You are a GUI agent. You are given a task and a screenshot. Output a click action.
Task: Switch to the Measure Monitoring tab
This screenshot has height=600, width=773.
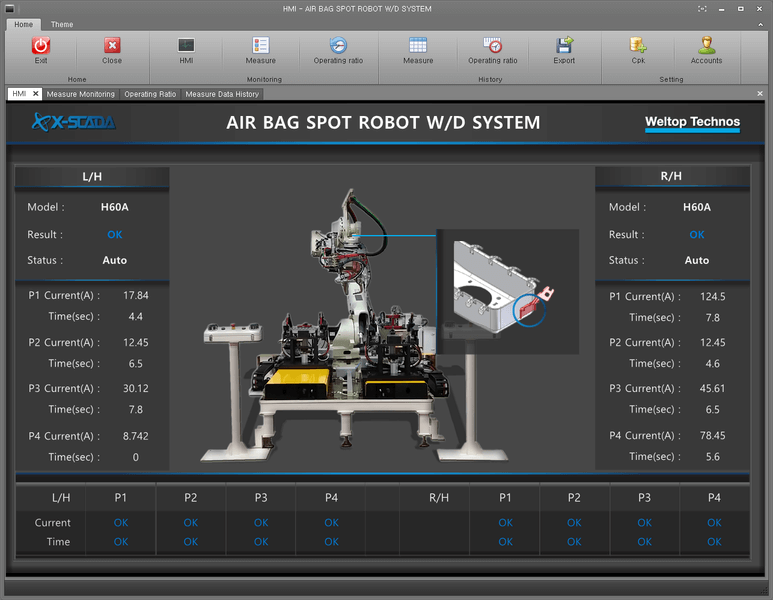81,94
